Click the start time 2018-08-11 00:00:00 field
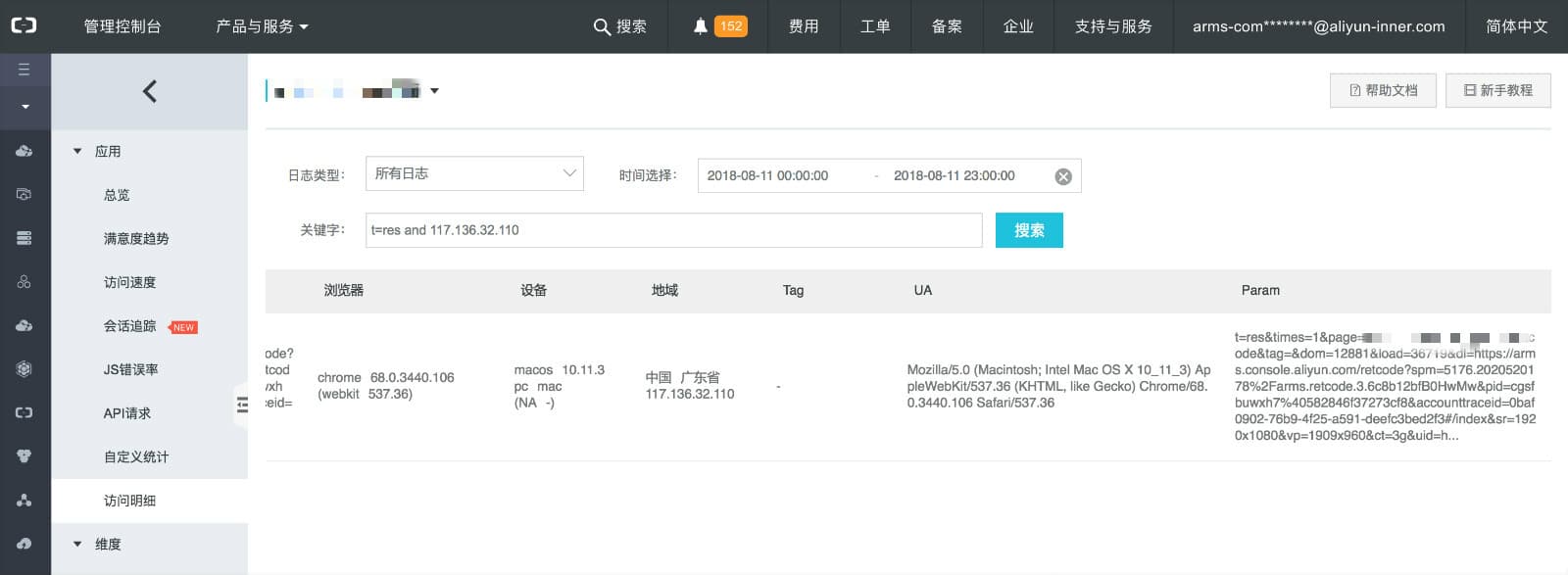The width and height of the screenshot is (1568, 575). click(x=767, y=175)
